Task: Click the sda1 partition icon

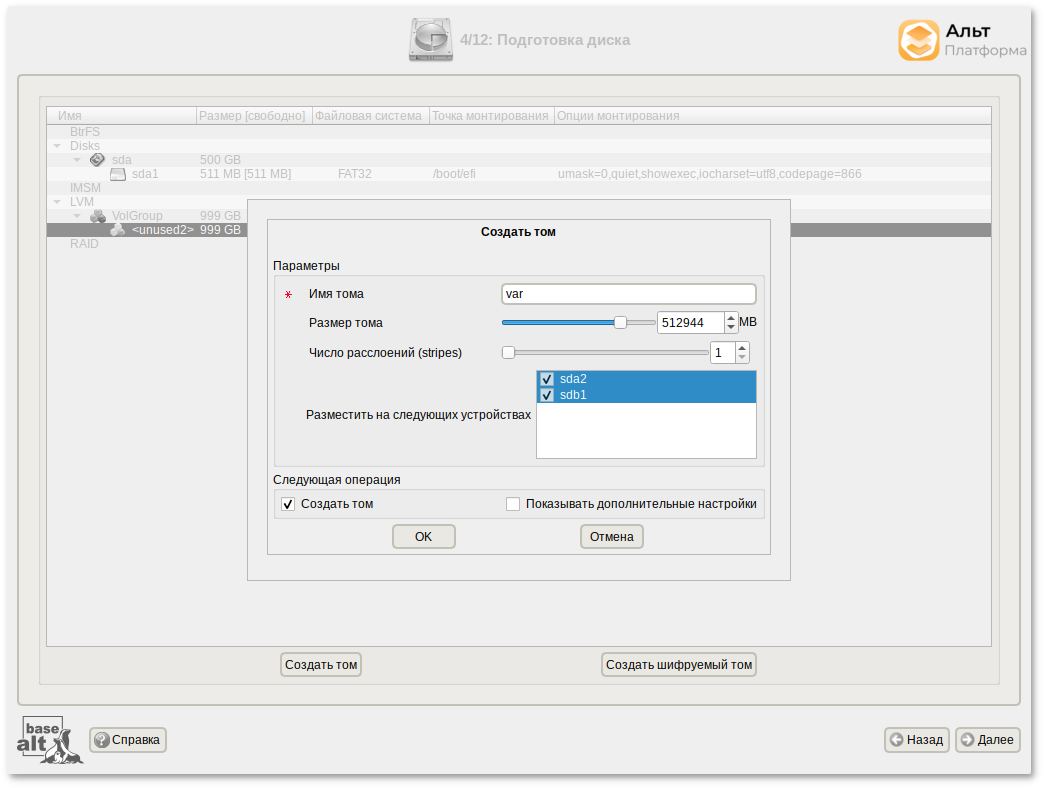Action: click(x=118, y=174)
